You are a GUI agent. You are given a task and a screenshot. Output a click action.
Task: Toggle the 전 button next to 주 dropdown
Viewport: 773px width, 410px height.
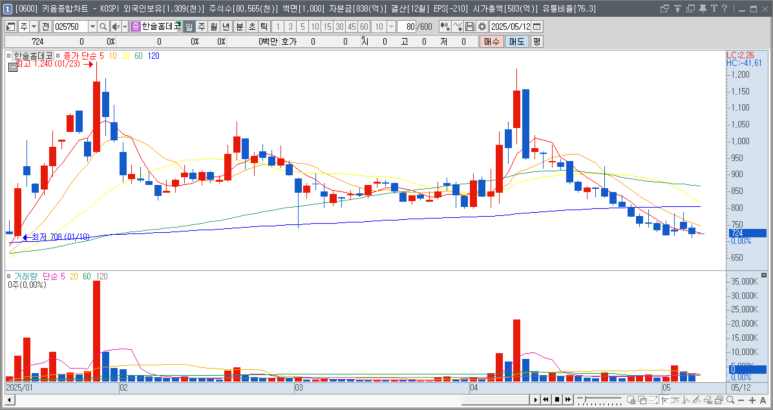[45, 27]
